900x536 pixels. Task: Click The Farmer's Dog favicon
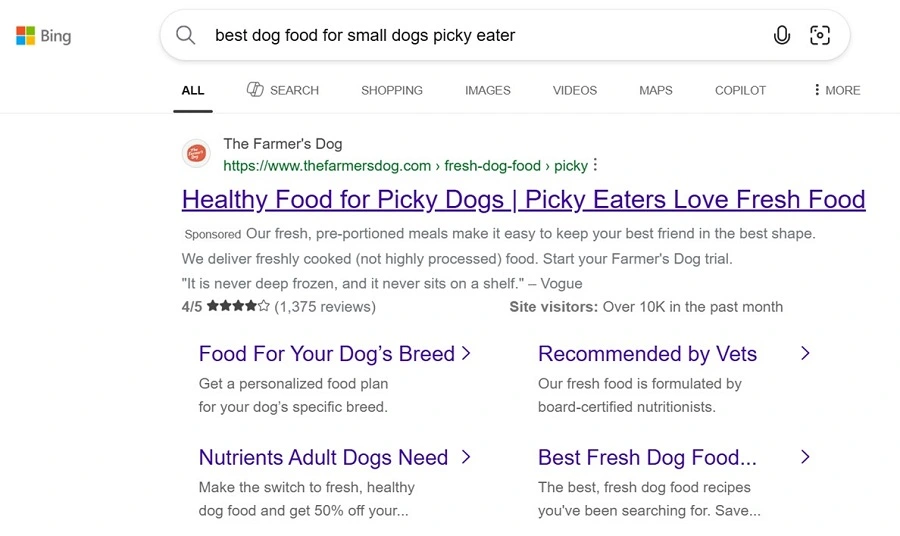(196, 154)
